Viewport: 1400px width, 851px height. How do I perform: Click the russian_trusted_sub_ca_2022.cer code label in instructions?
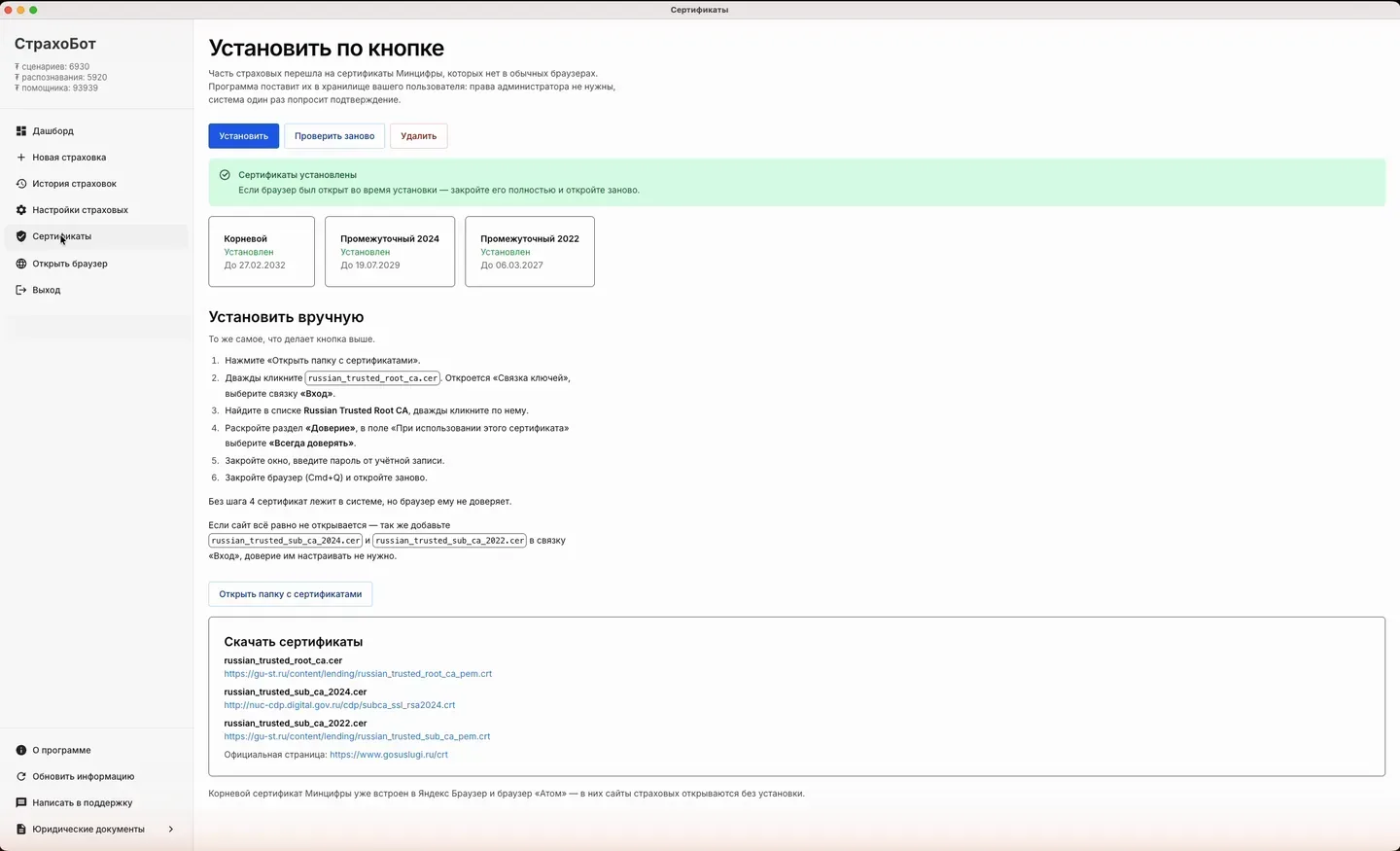[x=449, y=541]
